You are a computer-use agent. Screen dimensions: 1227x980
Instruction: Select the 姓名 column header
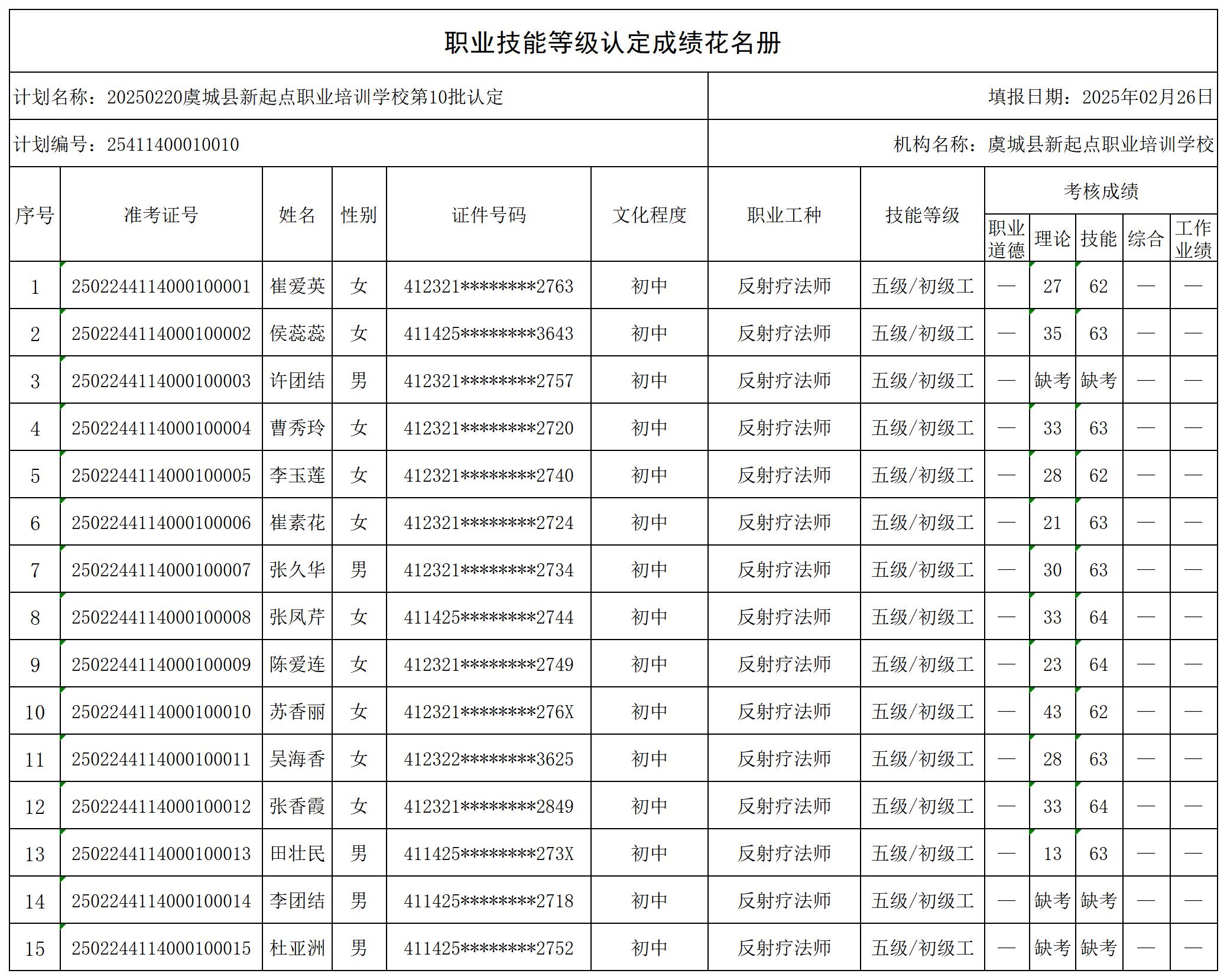click(x=297, y=215)
